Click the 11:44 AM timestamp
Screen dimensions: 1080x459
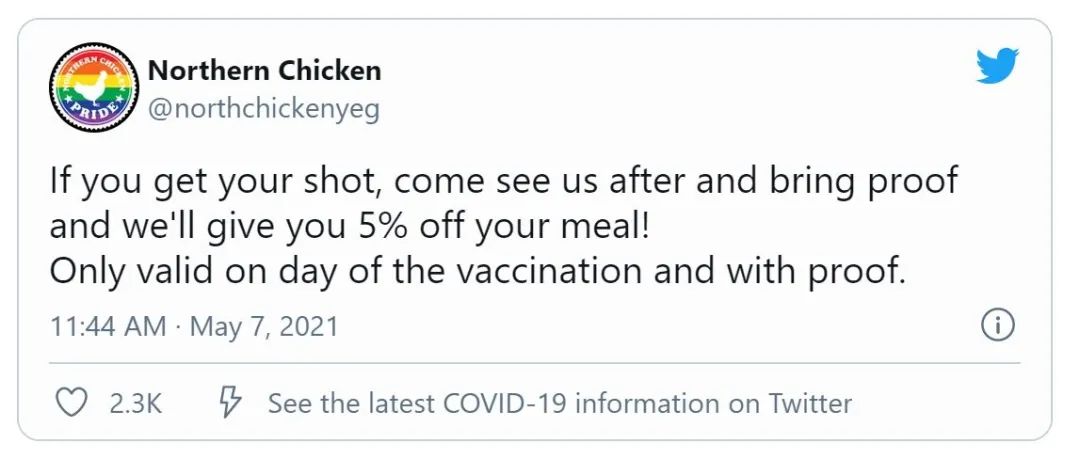tap(108, 326)
